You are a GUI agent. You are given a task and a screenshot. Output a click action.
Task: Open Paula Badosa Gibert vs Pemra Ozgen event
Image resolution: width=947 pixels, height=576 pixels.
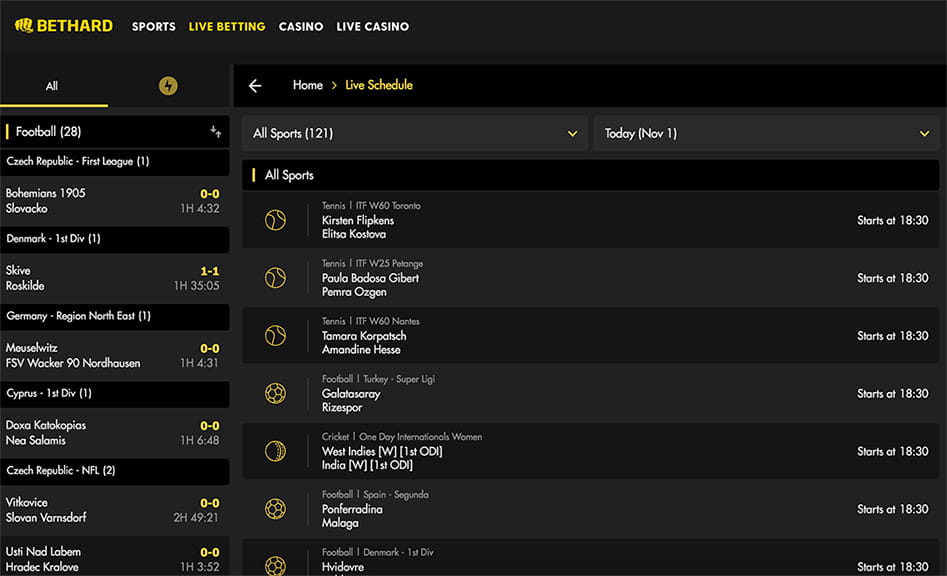(591, 278)
